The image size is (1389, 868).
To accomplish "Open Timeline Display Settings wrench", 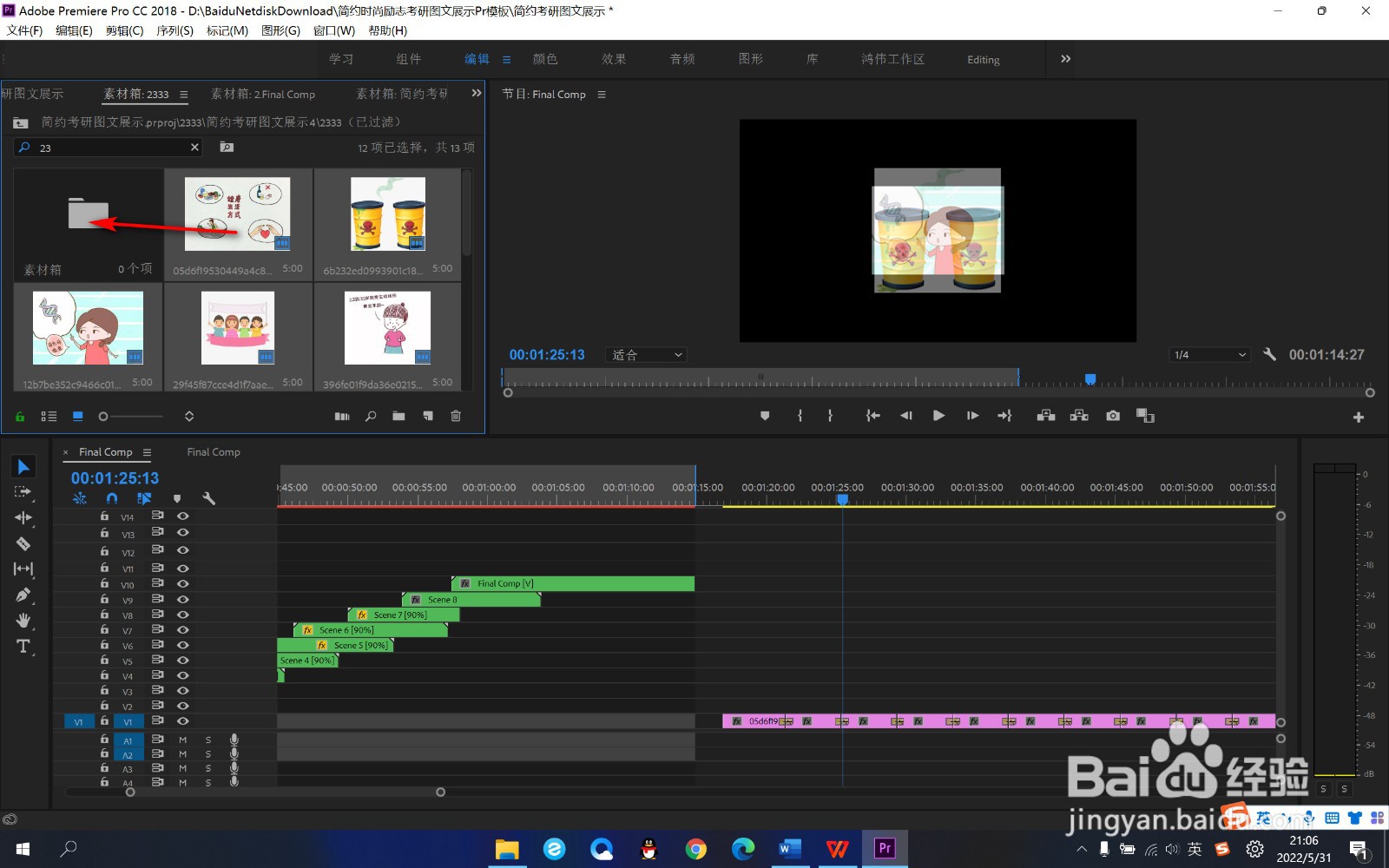I will [208, 498].
